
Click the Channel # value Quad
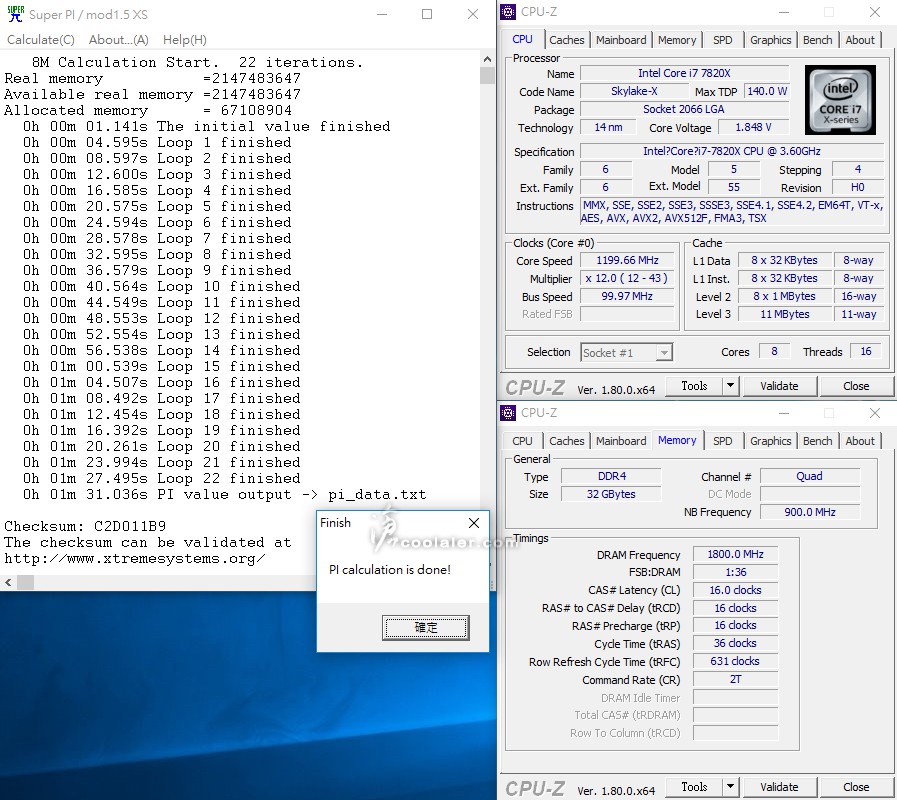(809, 476)
